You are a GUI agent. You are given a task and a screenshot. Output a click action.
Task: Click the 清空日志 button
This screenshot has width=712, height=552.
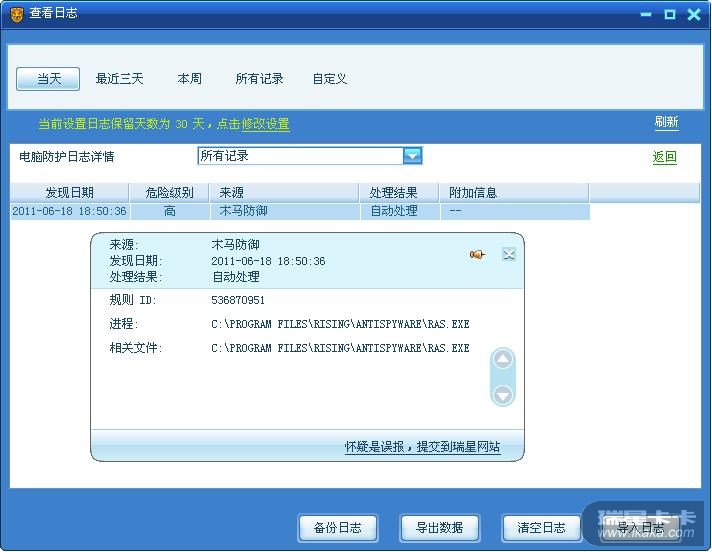541,528
